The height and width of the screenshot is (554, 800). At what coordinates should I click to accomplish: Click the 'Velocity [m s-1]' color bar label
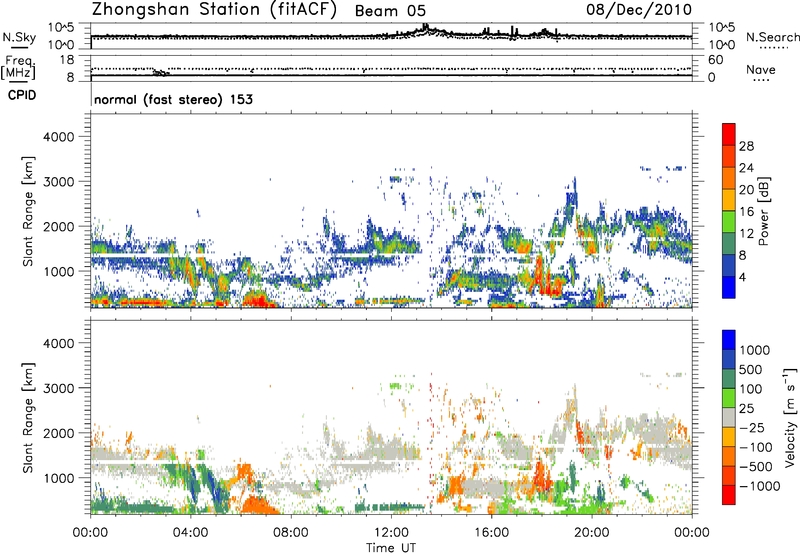click(x=790, y=417)
